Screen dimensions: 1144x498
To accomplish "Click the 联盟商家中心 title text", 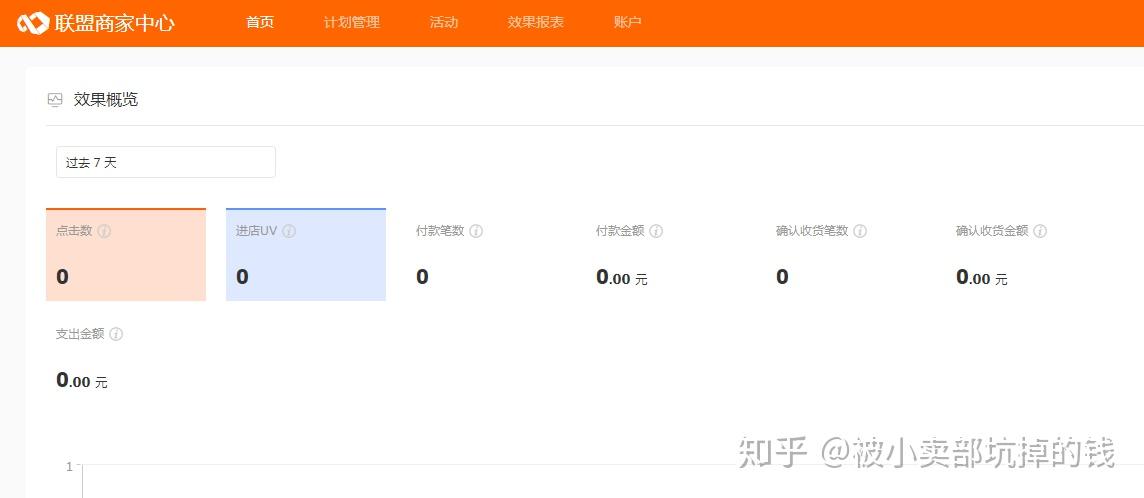I will click(115, 23).
